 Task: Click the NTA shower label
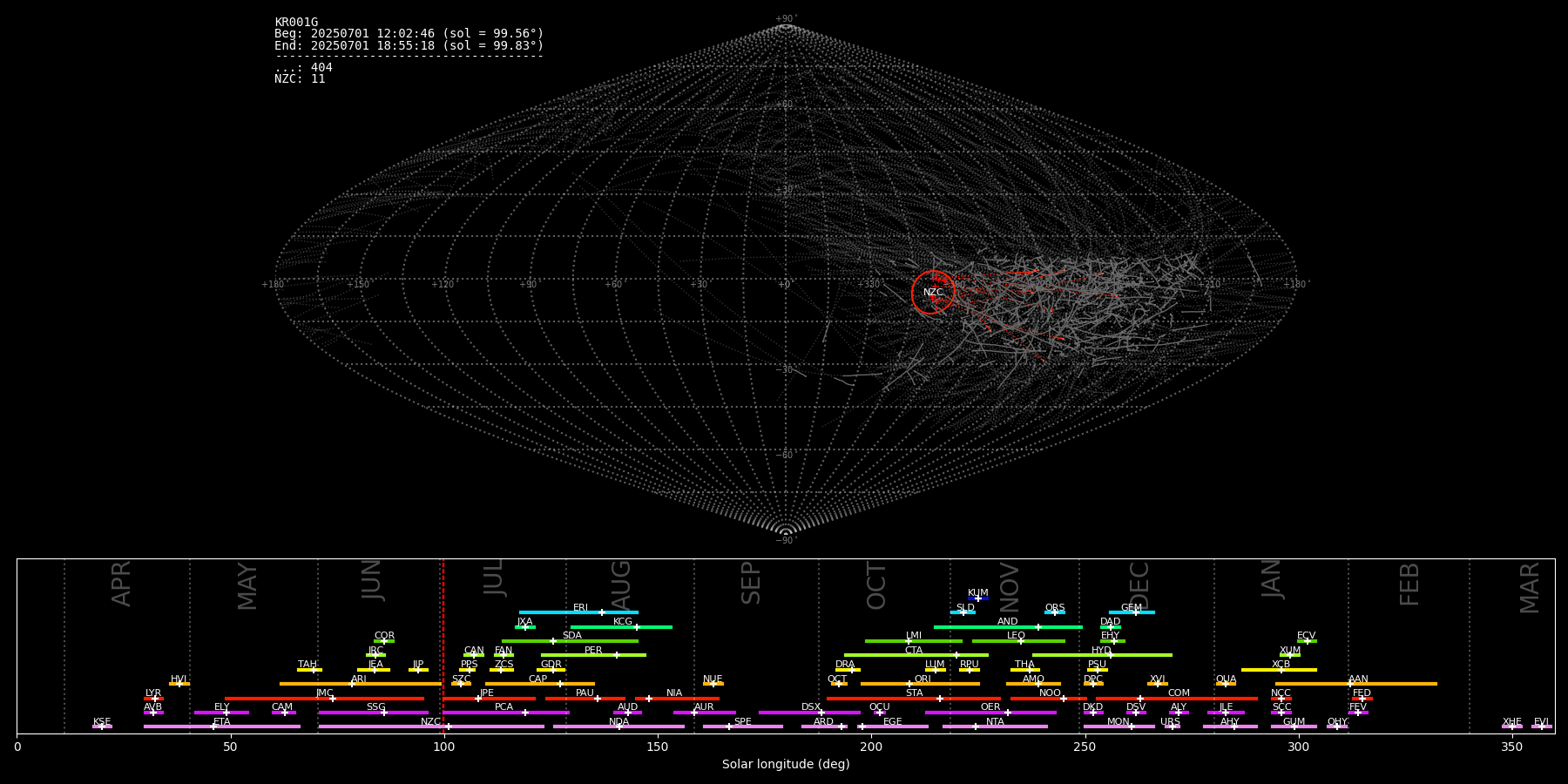[x=995, y=722]
